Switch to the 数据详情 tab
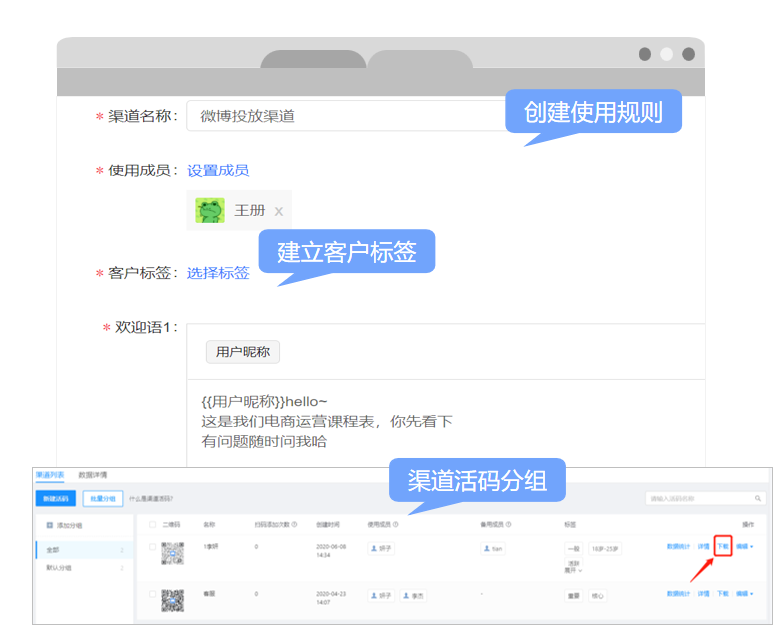 tap(93, 475)
